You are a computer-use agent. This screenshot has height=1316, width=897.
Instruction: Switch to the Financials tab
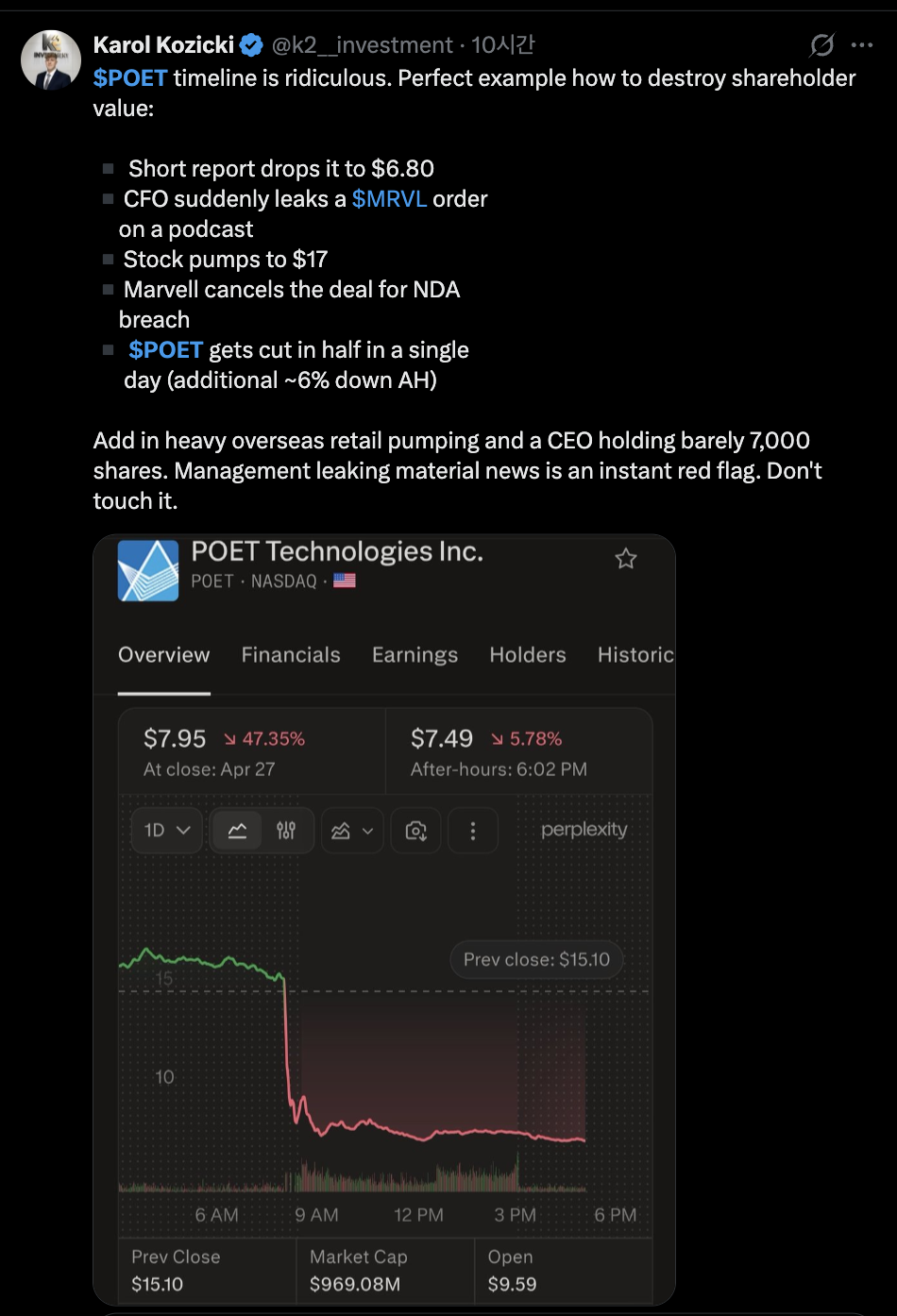pyautogui.click(x=291, y=655)
